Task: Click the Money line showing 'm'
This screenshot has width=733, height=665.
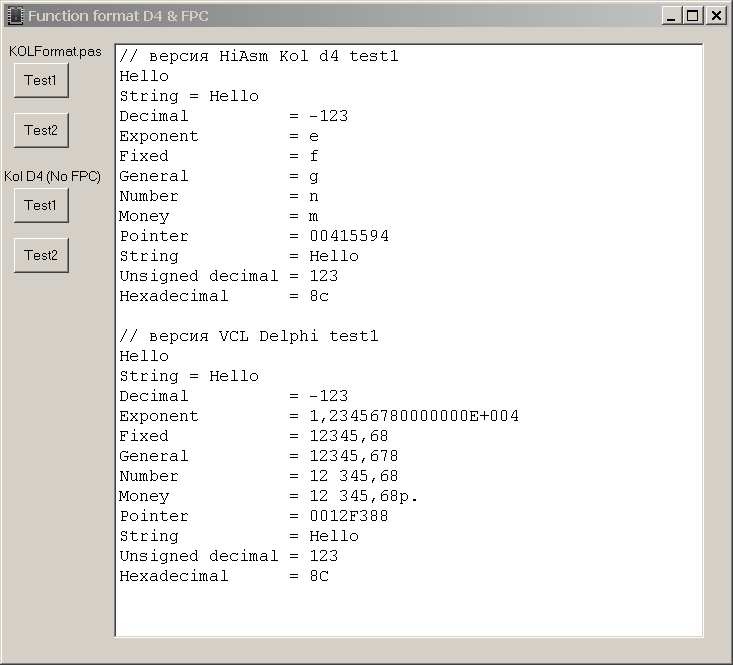Action: tap(219, 216)
